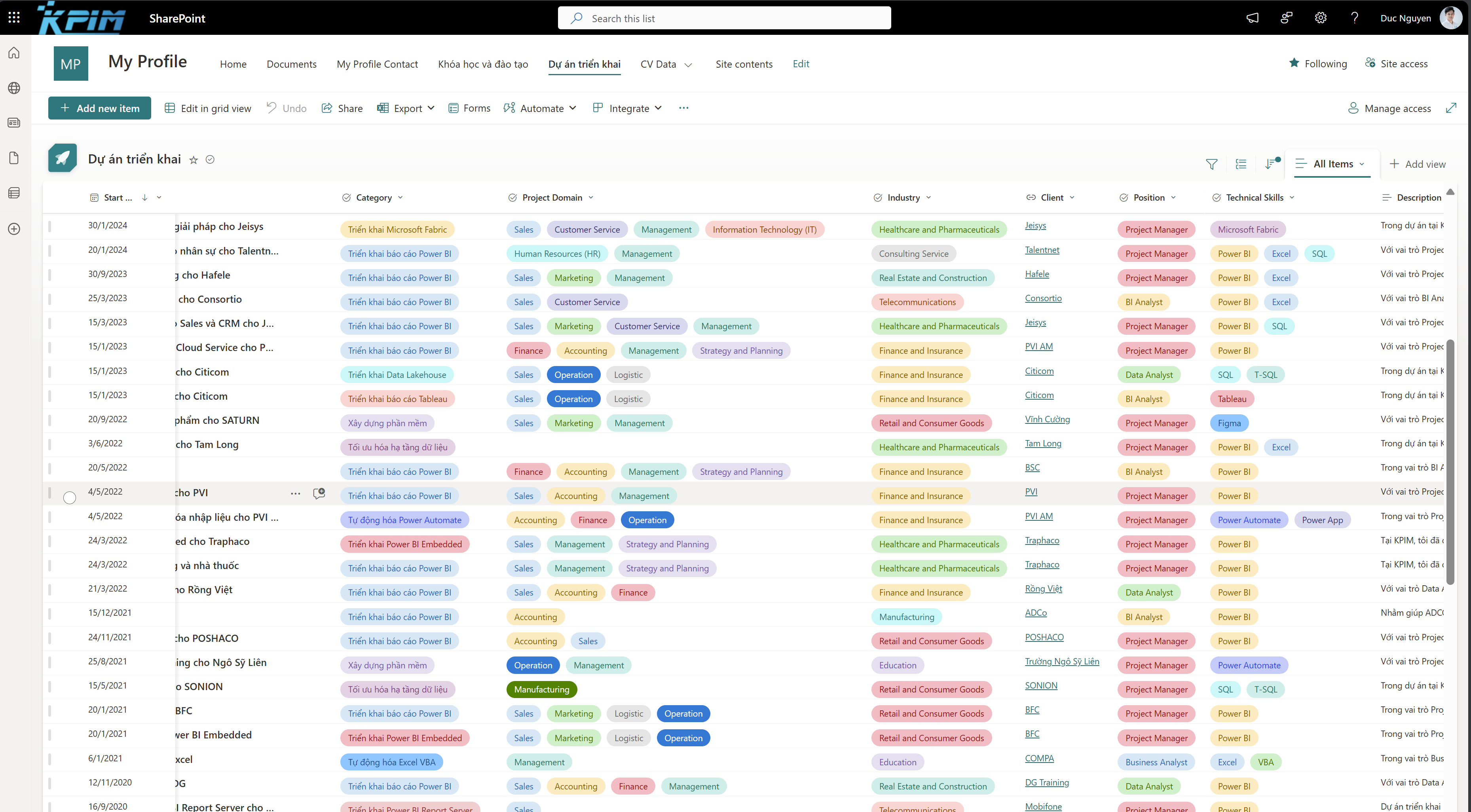Open the news feed icon in left rail
This screenshot has height=812, width=1471.
[14, 123]
